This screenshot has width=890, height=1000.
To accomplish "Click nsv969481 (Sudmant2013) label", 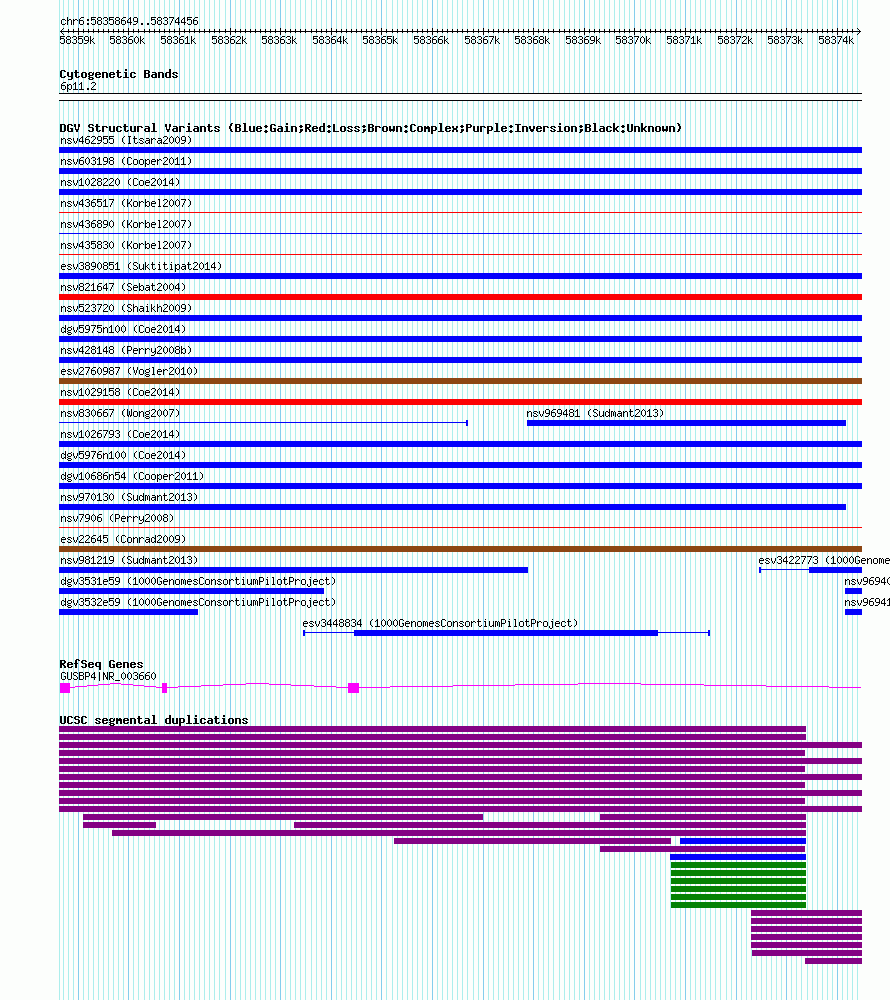I will tap(595, 414).
